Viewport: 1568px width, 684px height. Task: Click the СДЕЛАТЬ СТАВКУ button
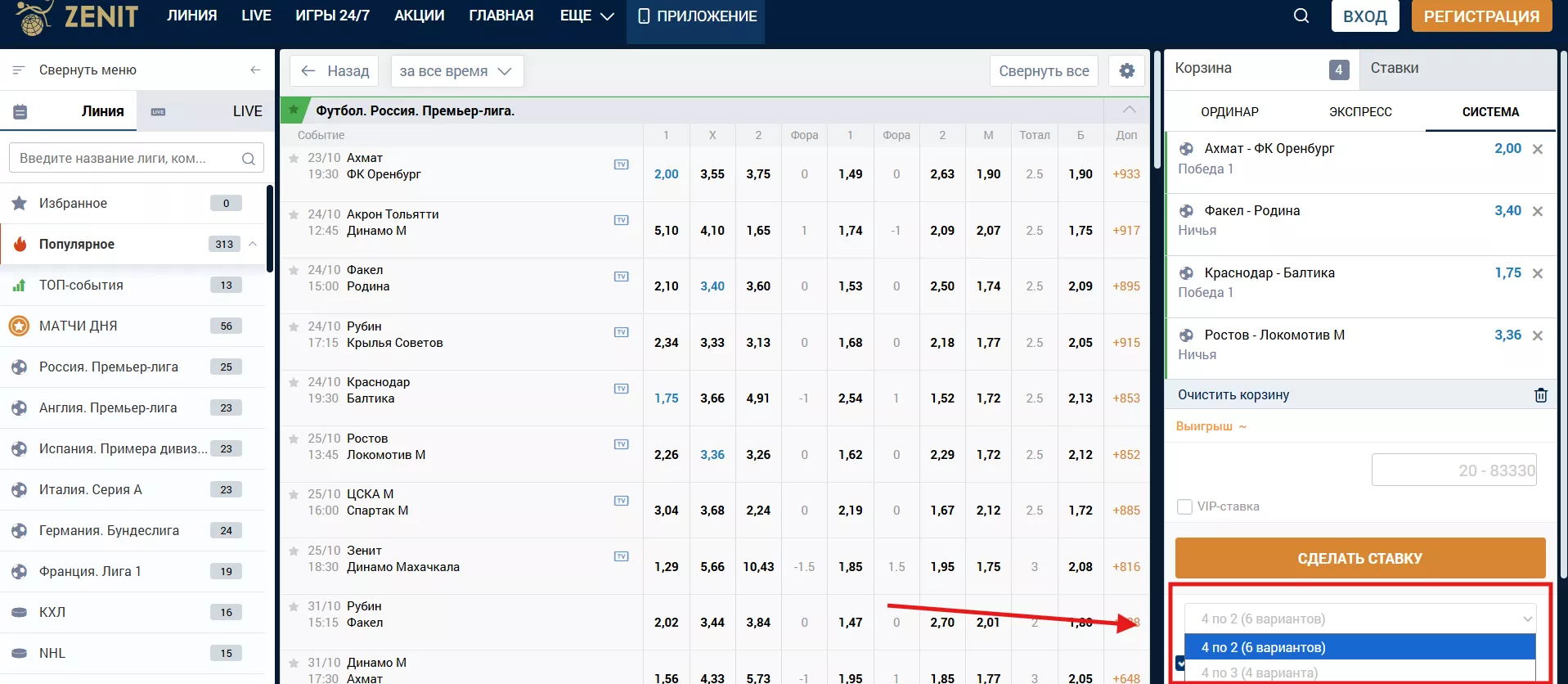coord(1360,558)
